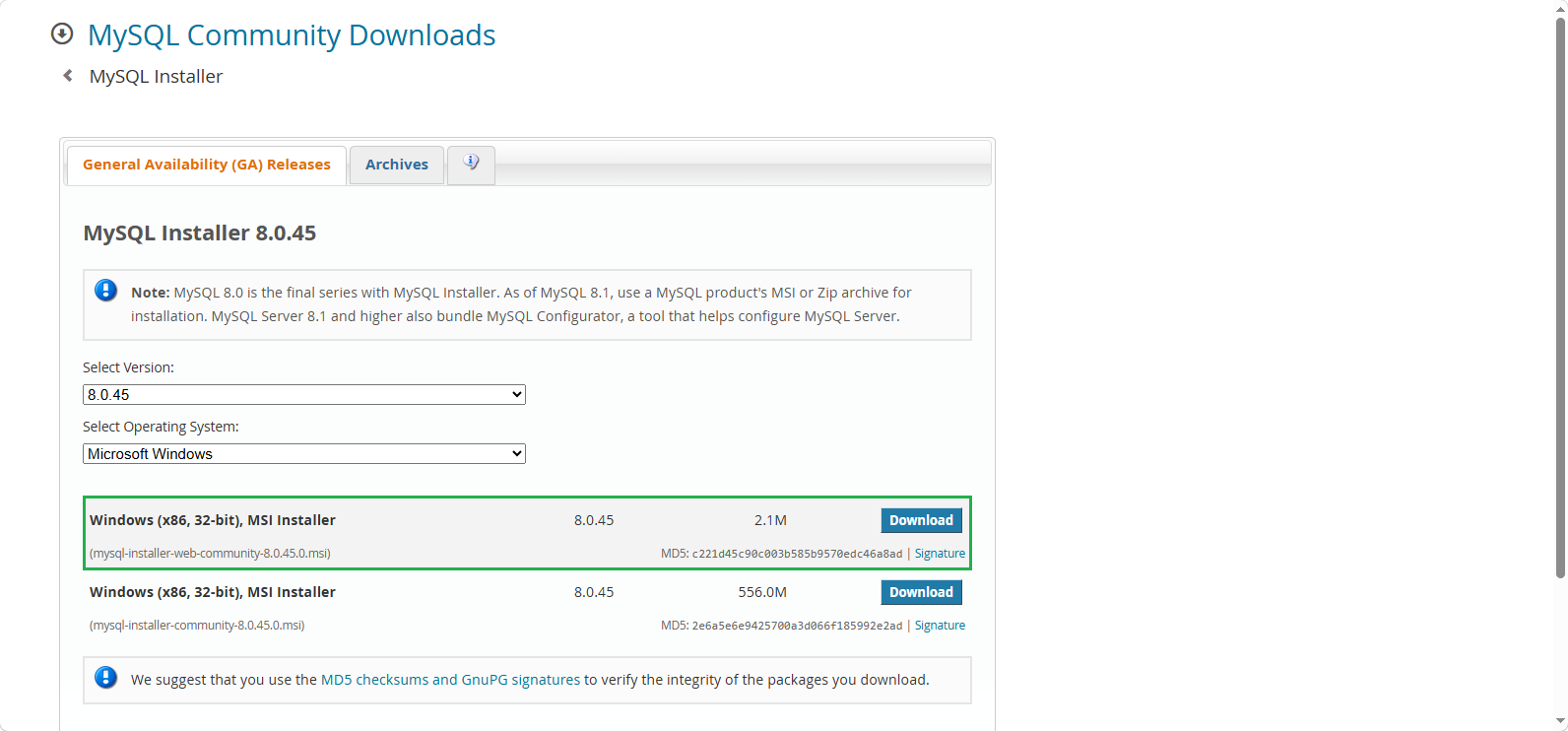Click the installer title in the 556.0M row
This screenshot has width=1568, height=731.
(213, 592)
